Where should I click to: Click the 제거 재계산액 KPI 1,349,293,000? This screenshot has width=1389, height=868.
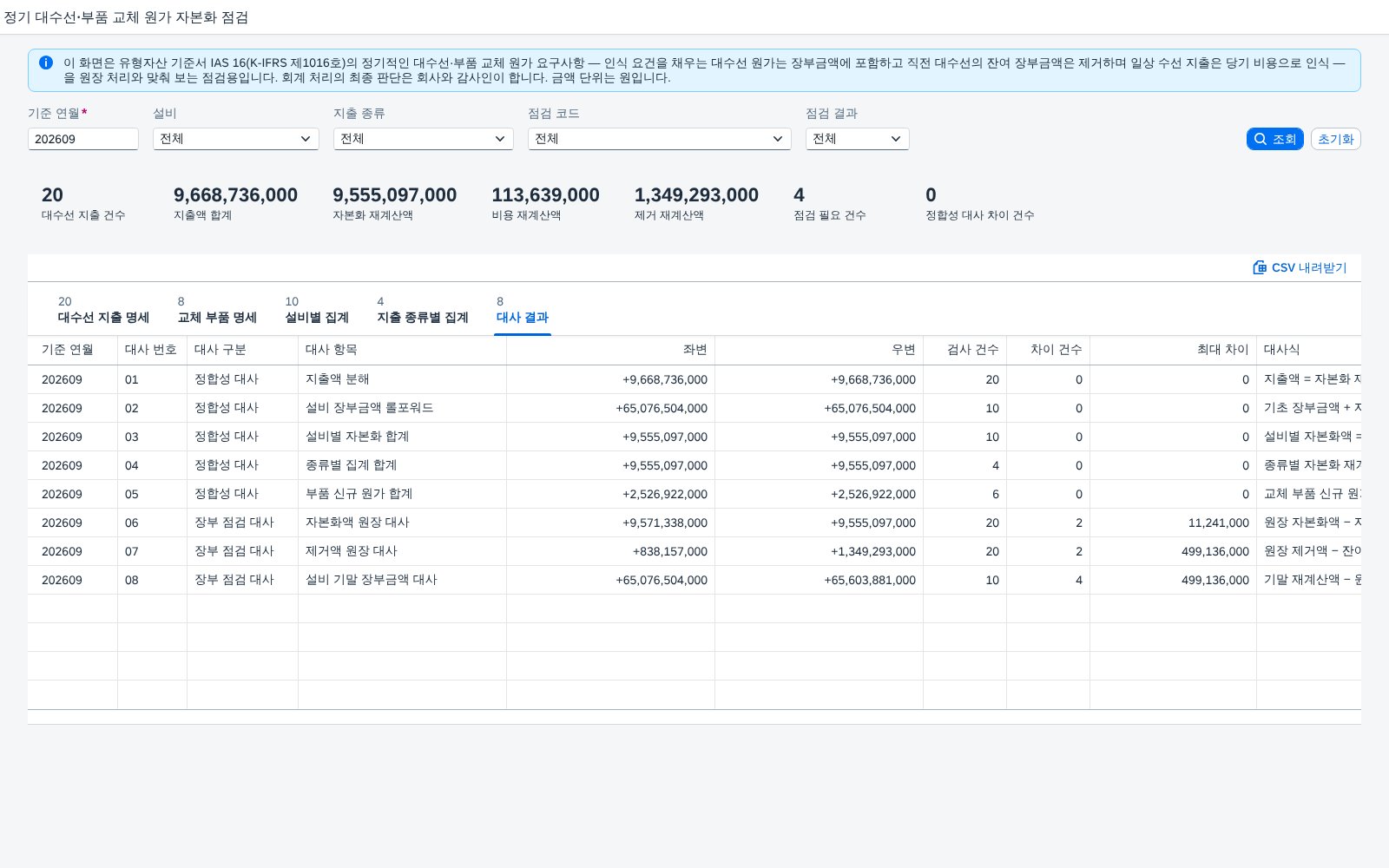click(x=696, y=195)
